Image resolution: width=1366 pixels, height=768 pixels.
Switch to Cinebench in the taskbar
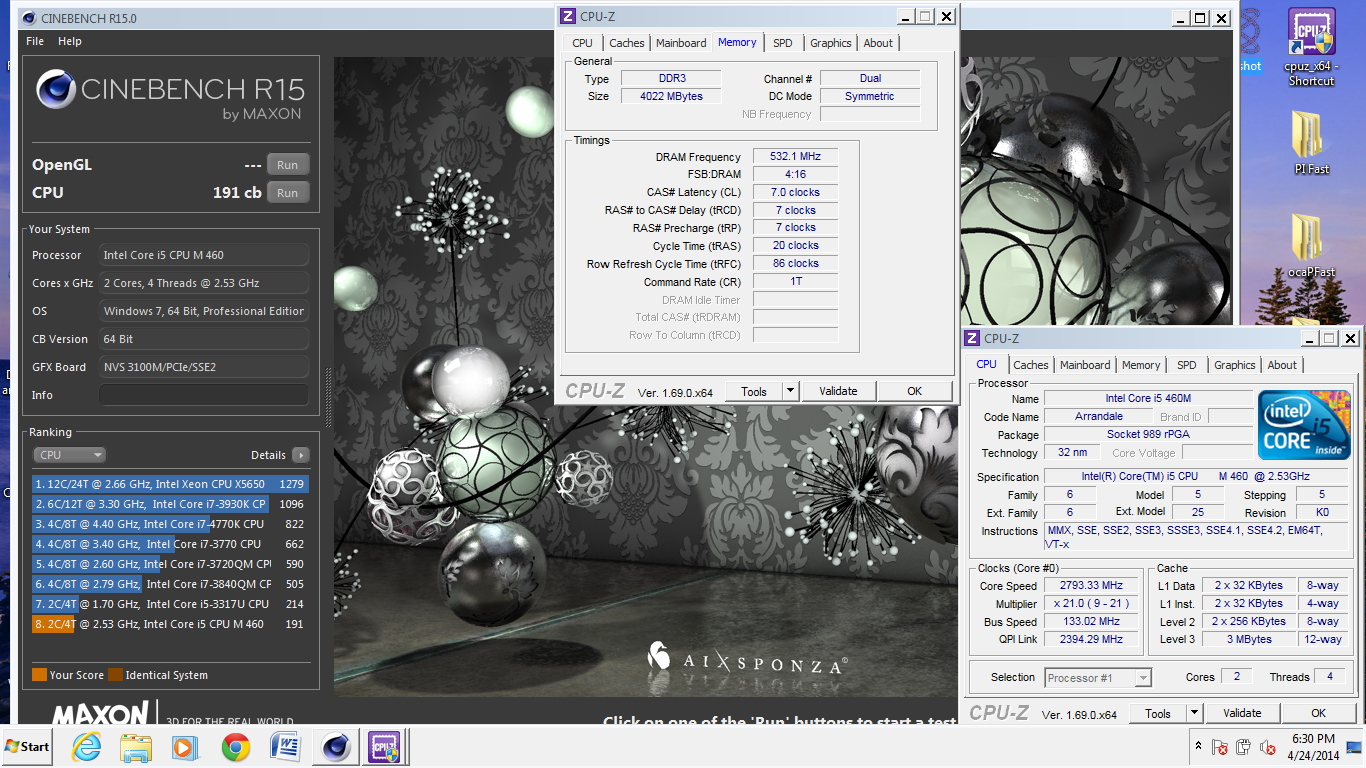pos(335,746)
